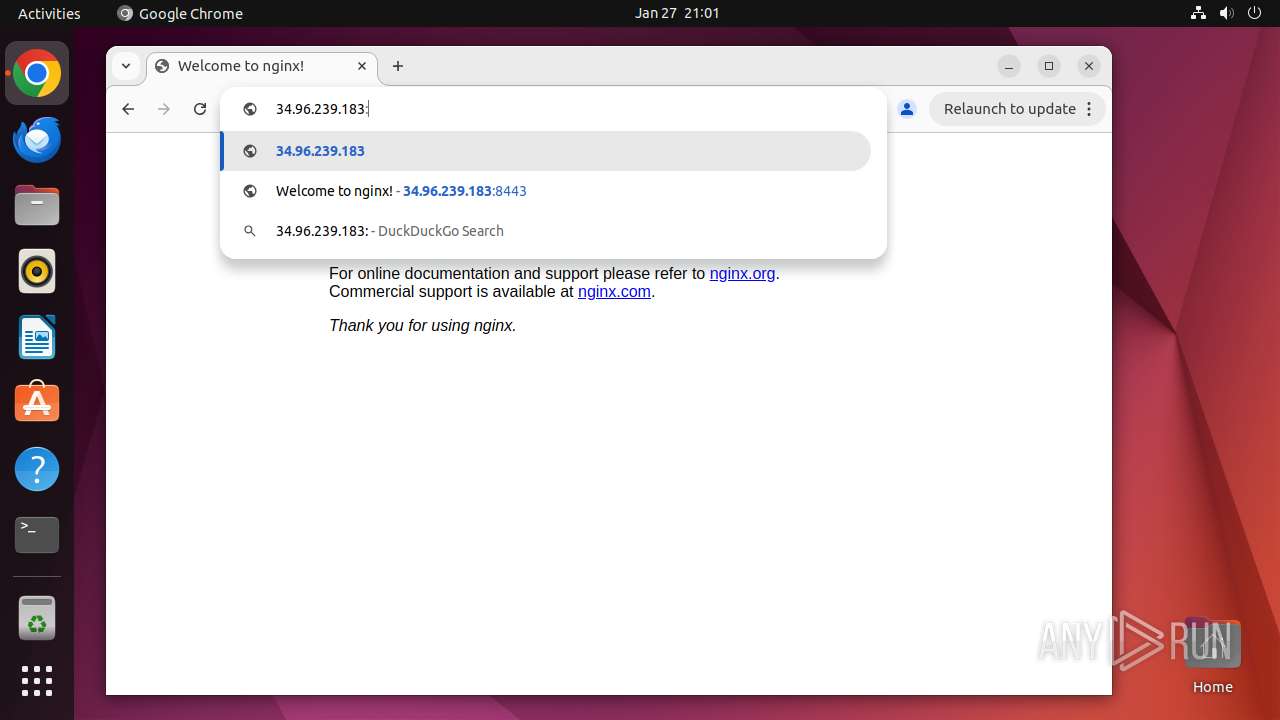This screenshot has height=720, width=1280.
Task: Launch LibreOffice Writer from the dock
Action: coord(37,337)
